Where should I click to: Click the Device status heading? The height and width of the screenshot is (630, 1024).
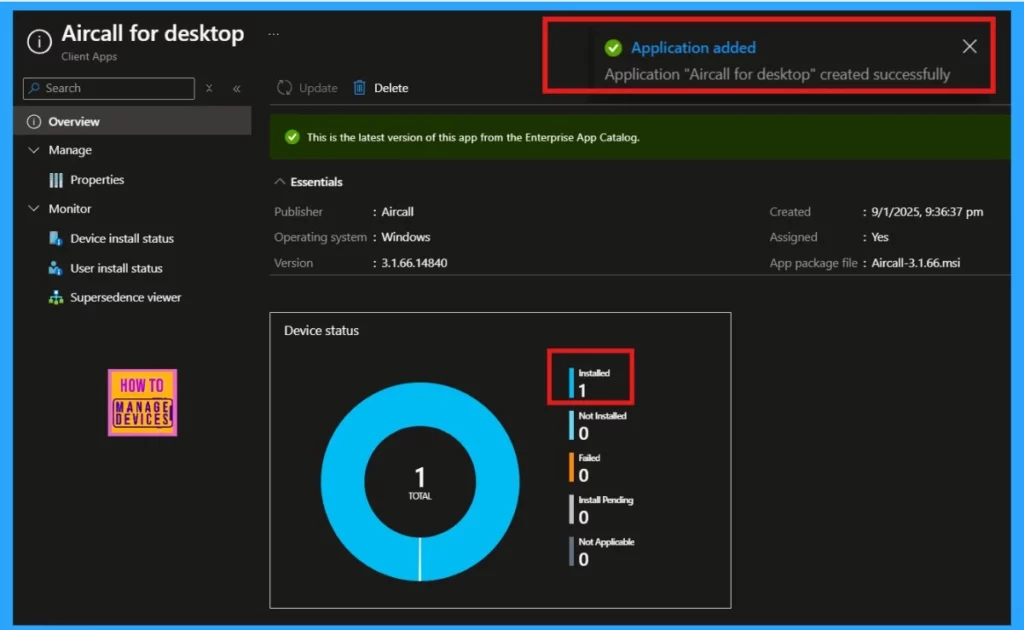(321, 330)
